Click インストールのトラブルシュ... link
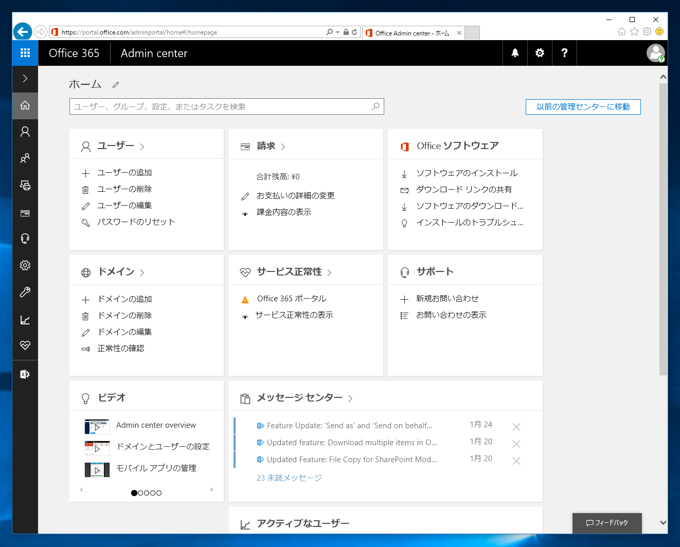 [x=469, y=223]
